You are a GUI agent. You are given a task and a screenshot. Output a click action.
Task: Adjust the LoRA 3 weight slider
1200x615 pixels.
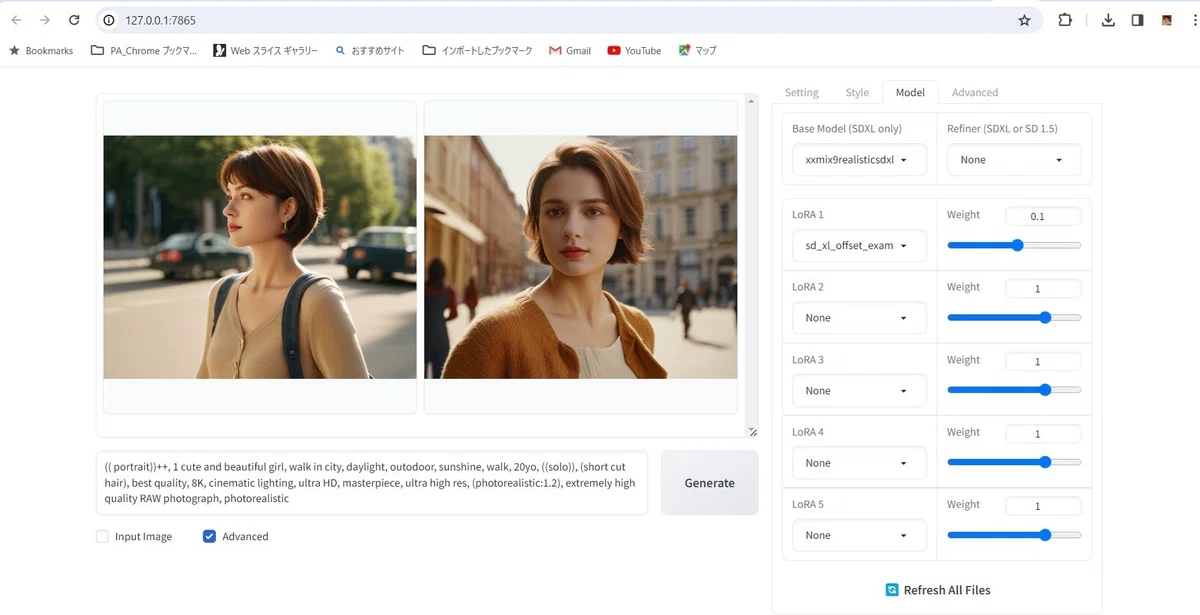[x=1014, y=390]
